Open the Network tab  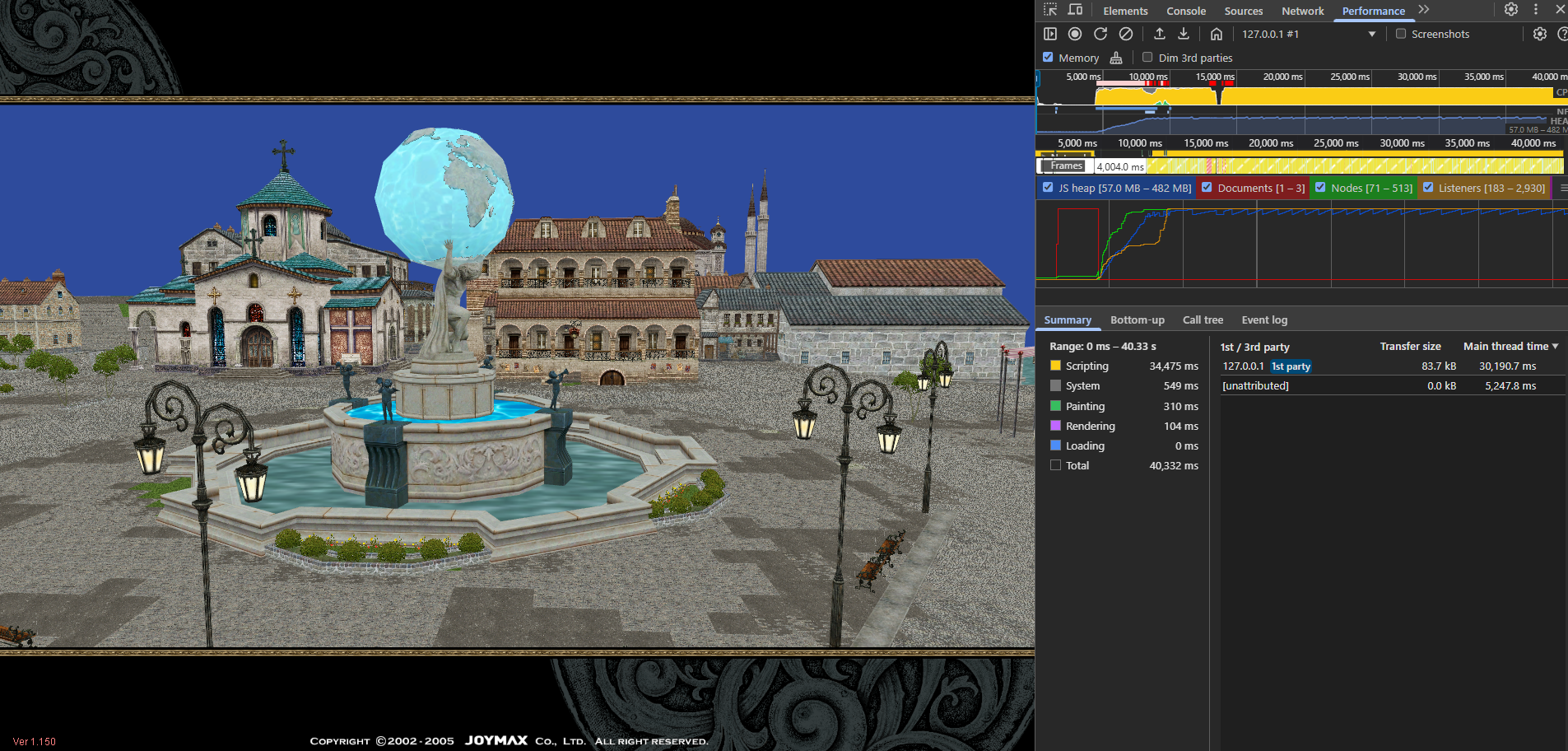pyautogui.click(x=1303, y=11)
